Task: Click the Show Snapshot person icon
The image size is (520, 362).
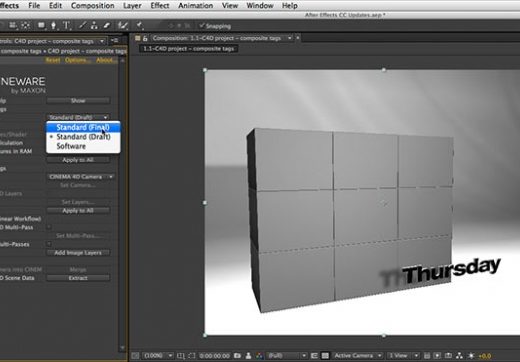Action: point(248,356)
